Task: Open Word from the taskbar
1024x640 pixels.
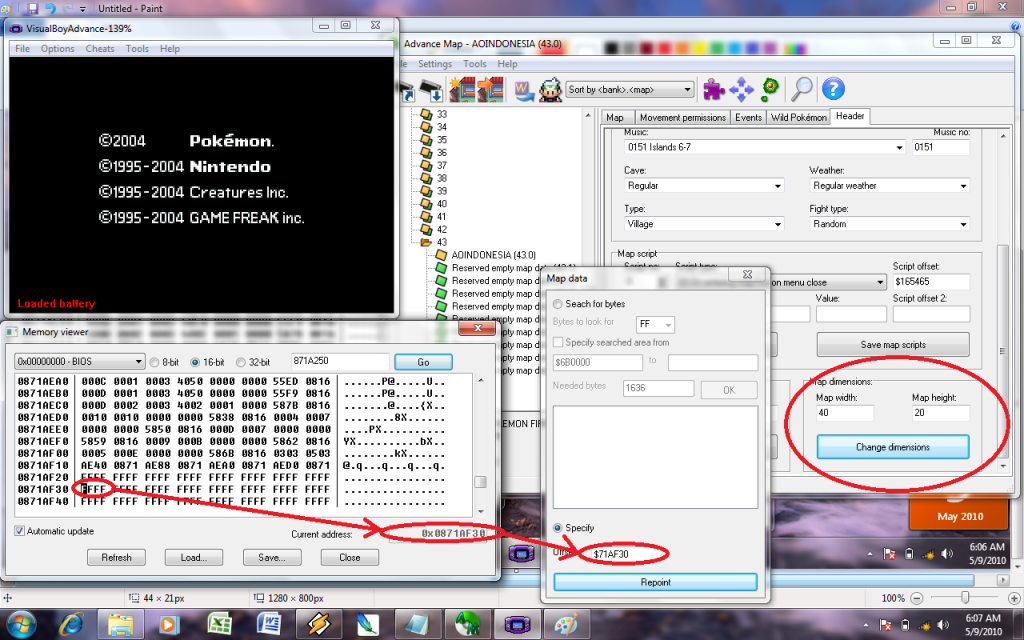Action: [x=268, y=625]
